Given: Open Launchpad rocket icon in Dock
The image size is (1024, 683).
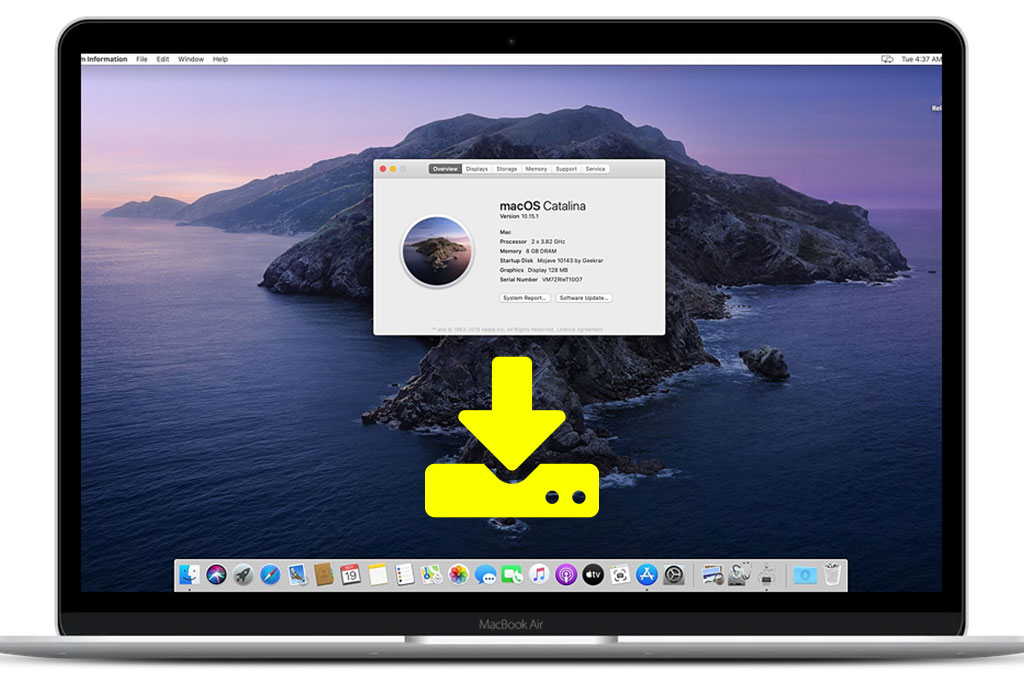Looking at the screenshot, I should tap(244, 575).
